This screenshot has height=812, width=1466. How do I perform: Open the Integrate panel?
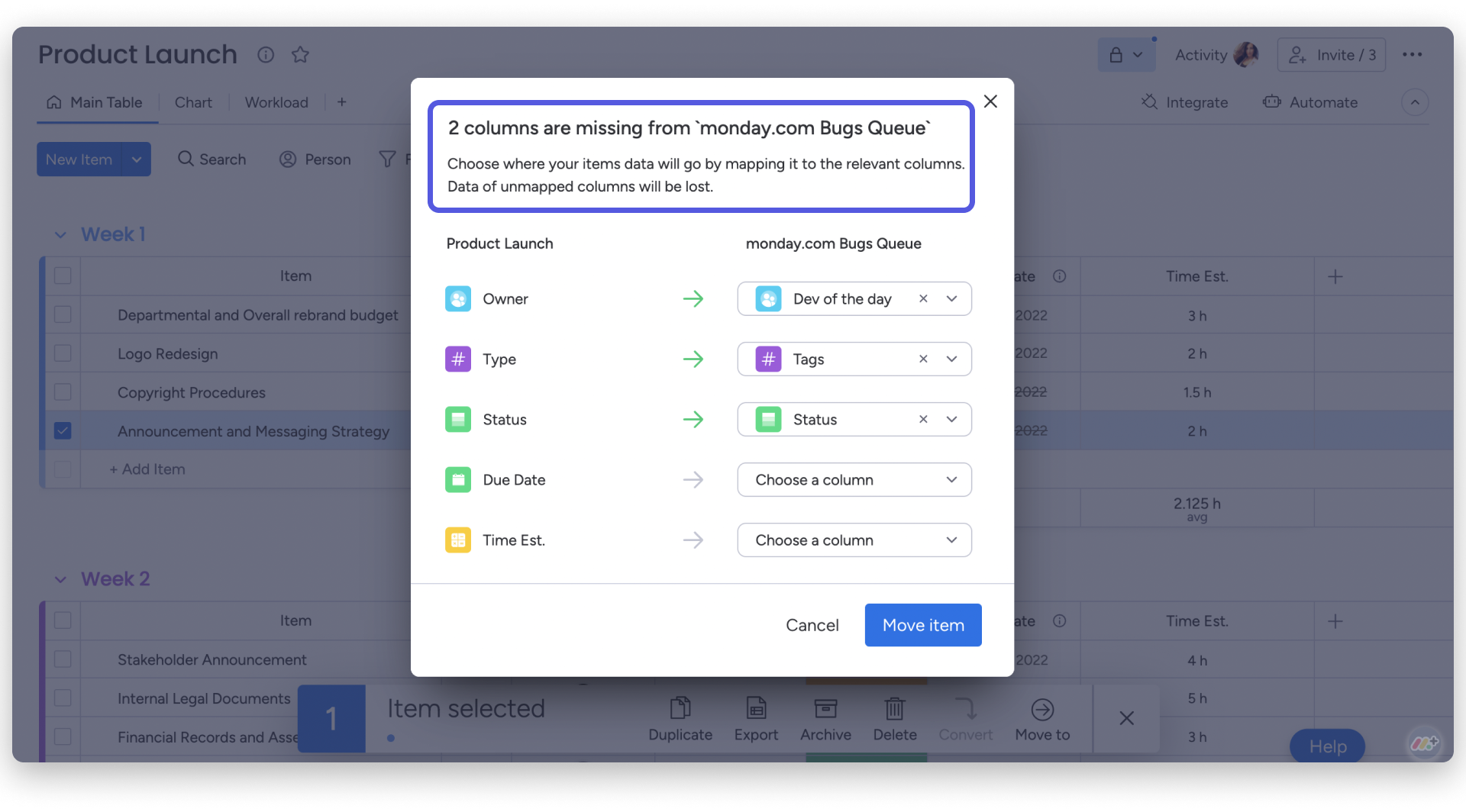[1184, 102]
